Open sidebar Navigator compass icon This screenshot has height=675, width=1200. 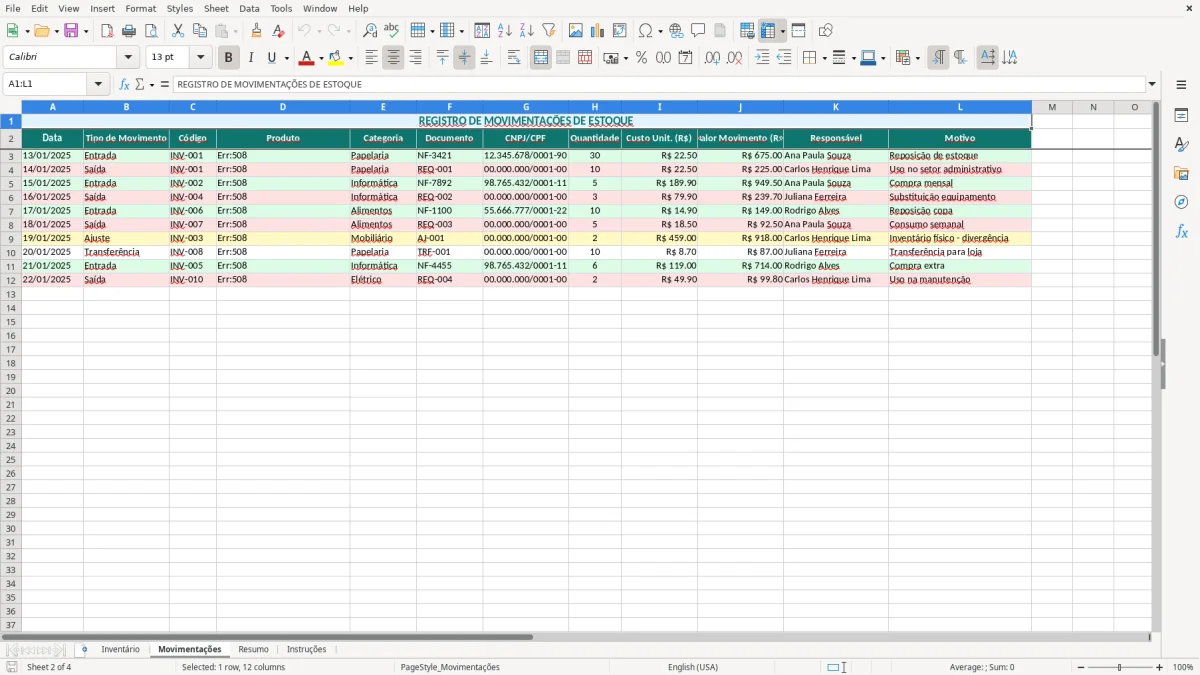[x=1181, y=202]
